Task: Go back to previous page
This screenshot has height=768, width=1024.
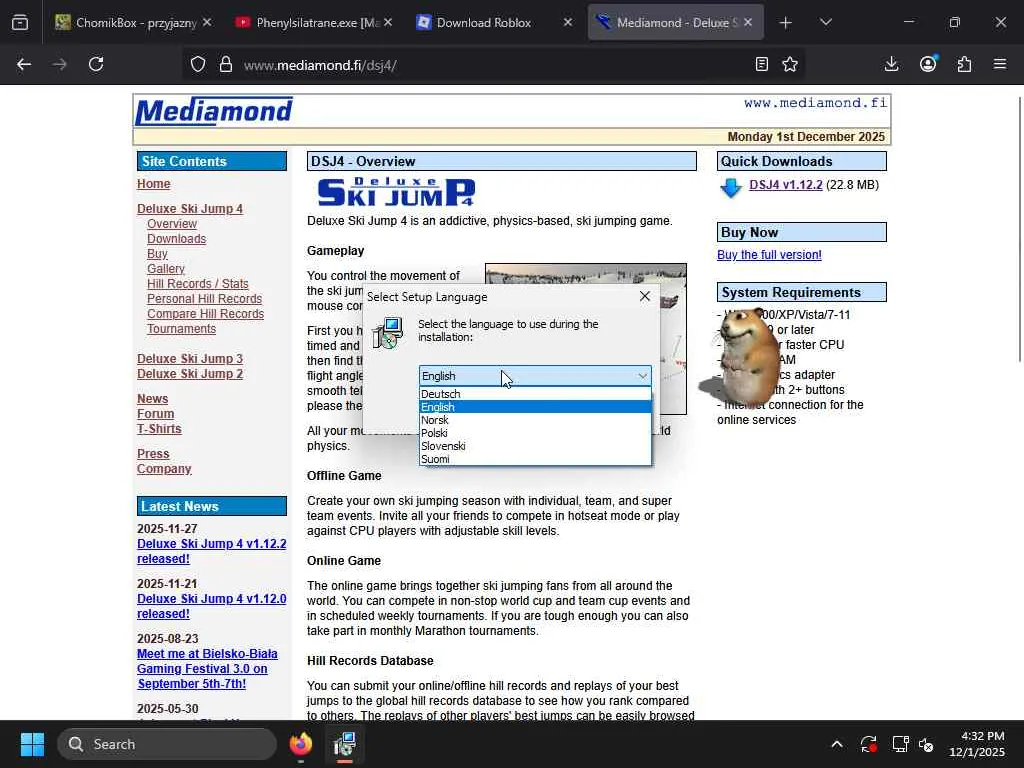Action: 24,64
